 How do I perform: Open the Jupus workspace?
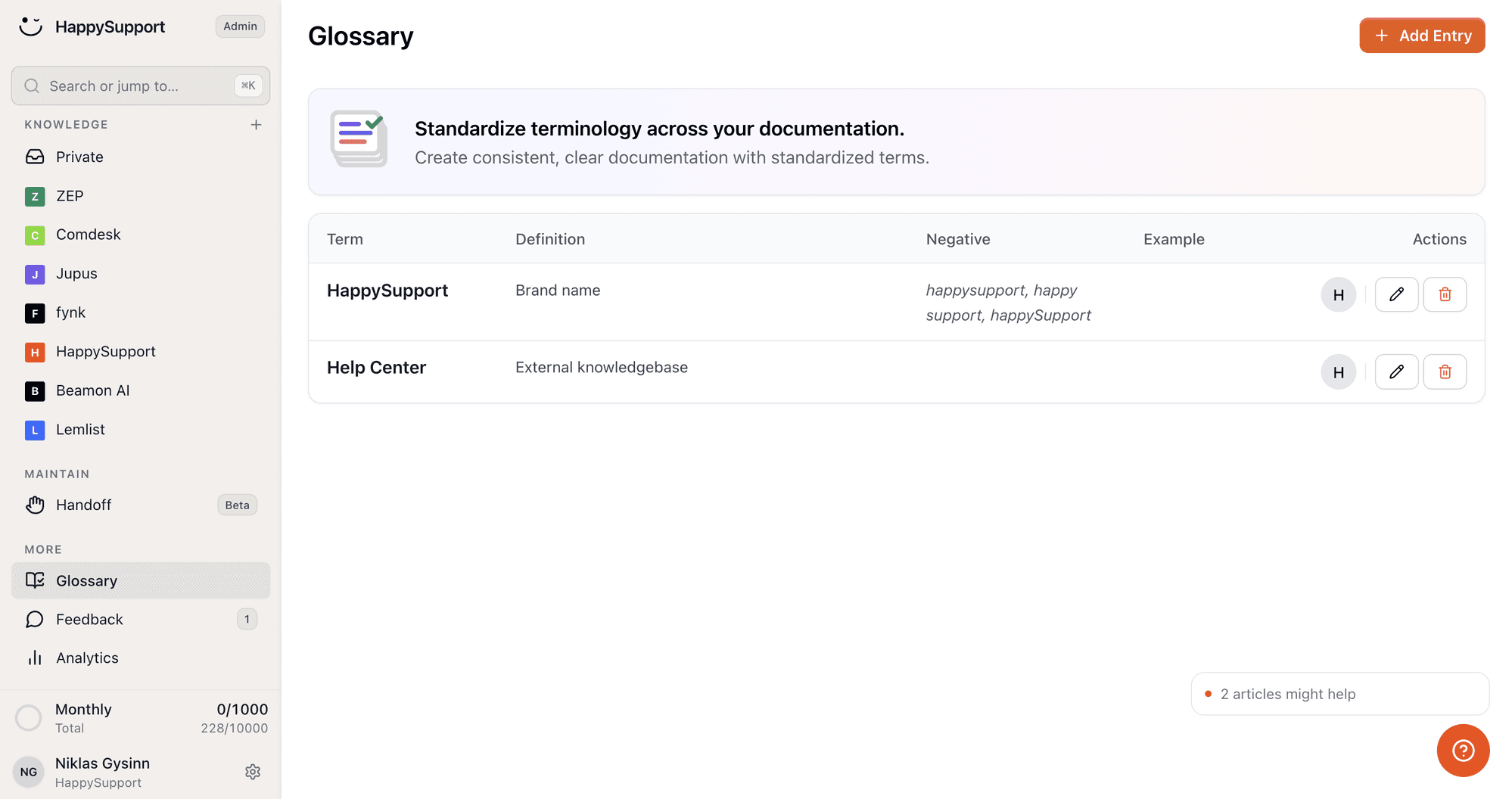point(141,274)
